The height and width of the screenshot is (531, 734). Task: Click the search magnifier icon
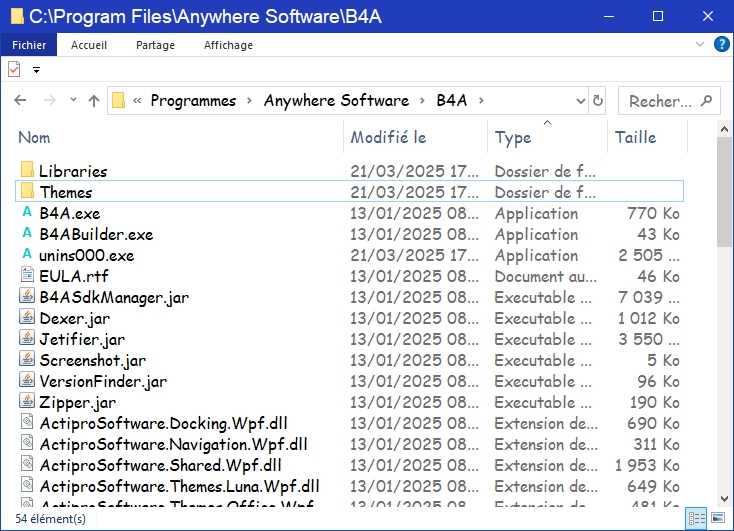pos(707,101)
